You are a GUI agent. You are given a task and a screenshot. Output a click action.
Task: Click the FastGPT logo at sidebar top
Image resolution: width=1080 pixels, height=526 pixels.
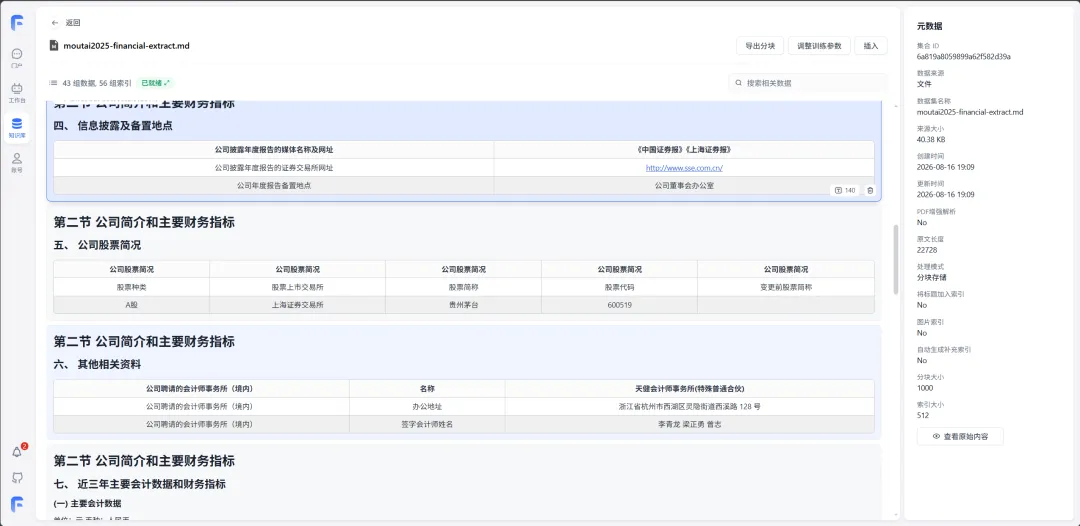click(17, 23)
